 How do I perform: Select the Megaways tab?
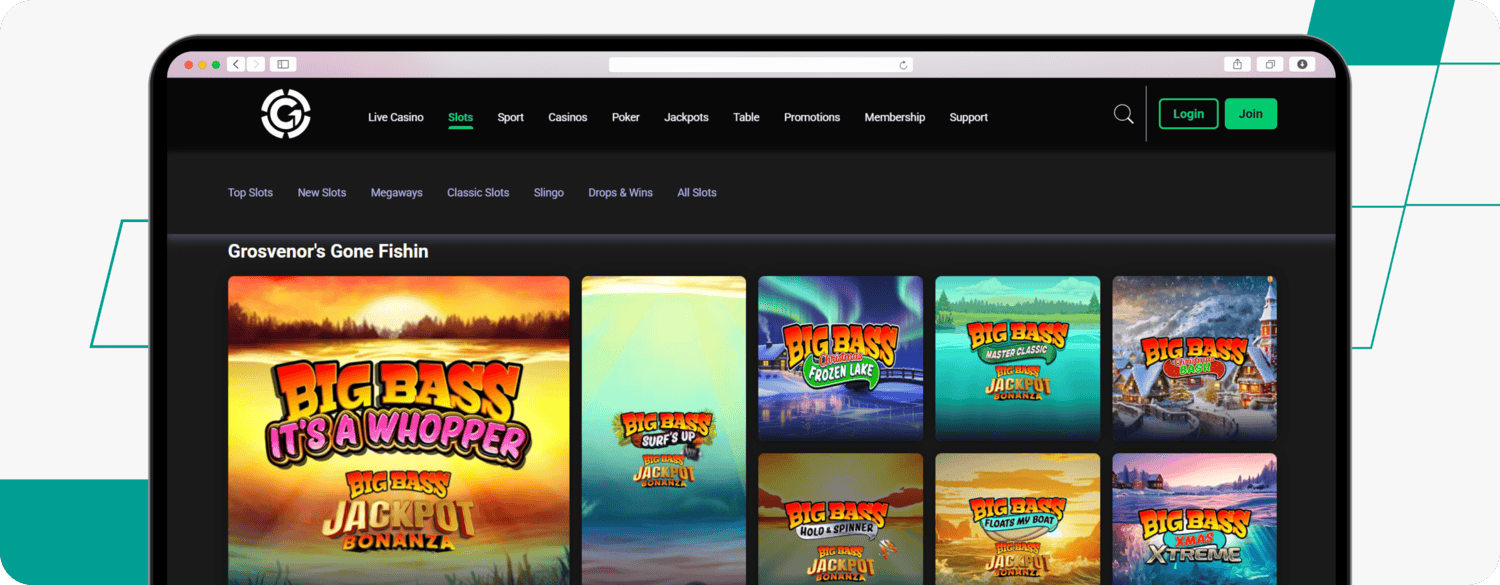click(x=397, y=192)
